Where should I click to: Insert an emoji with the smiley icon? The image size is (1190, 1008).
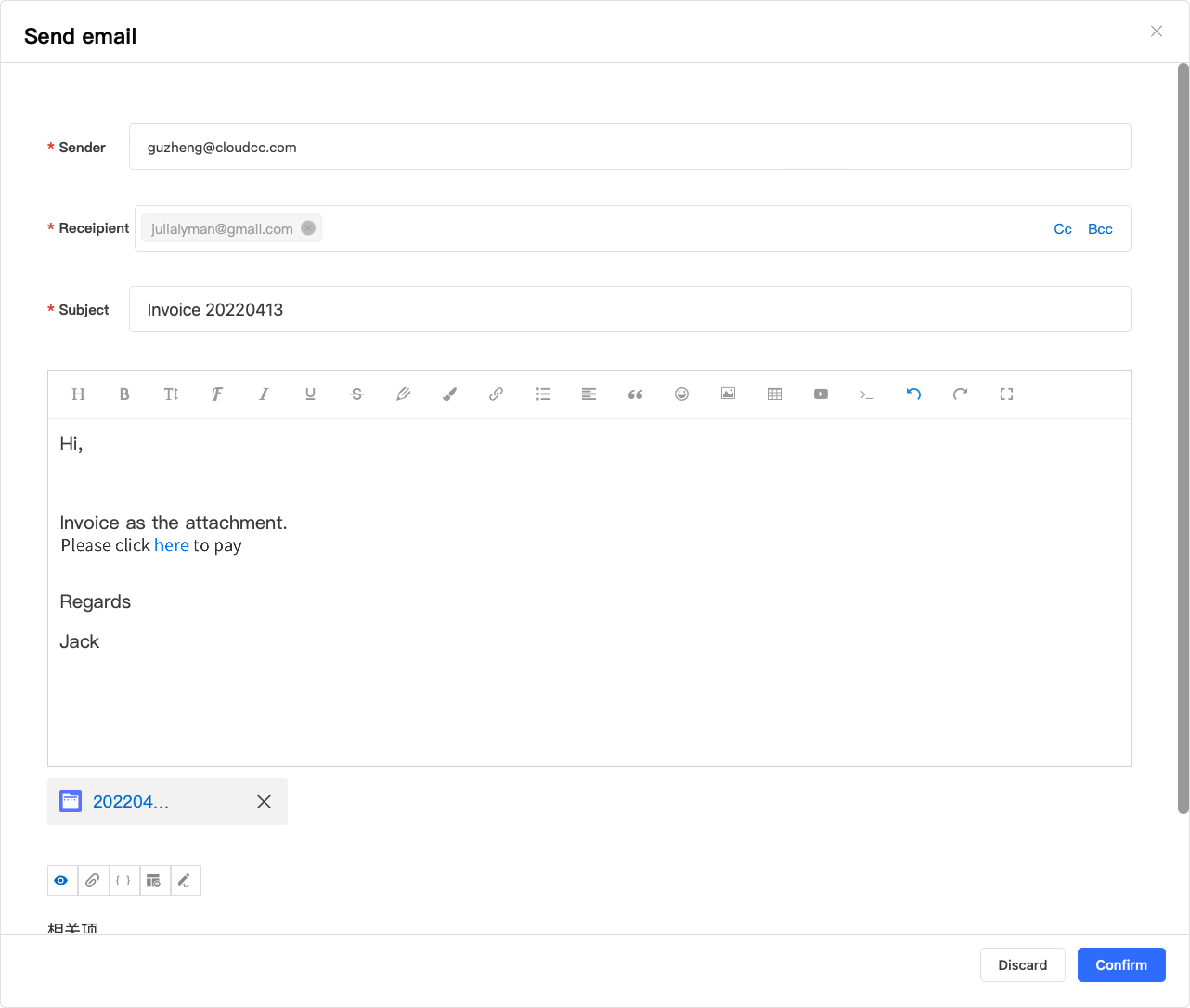[x=681, y=394]
